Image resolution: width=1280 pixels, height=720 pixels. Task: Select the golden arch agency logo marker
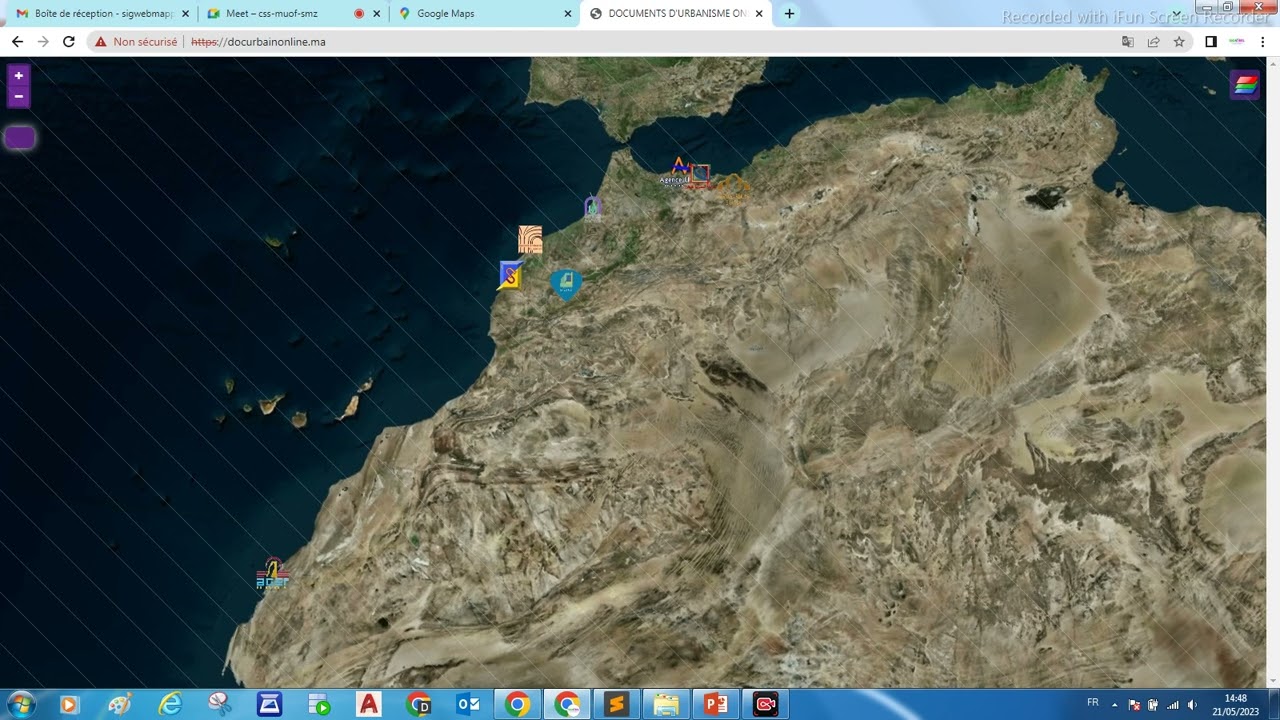(733, 188)
